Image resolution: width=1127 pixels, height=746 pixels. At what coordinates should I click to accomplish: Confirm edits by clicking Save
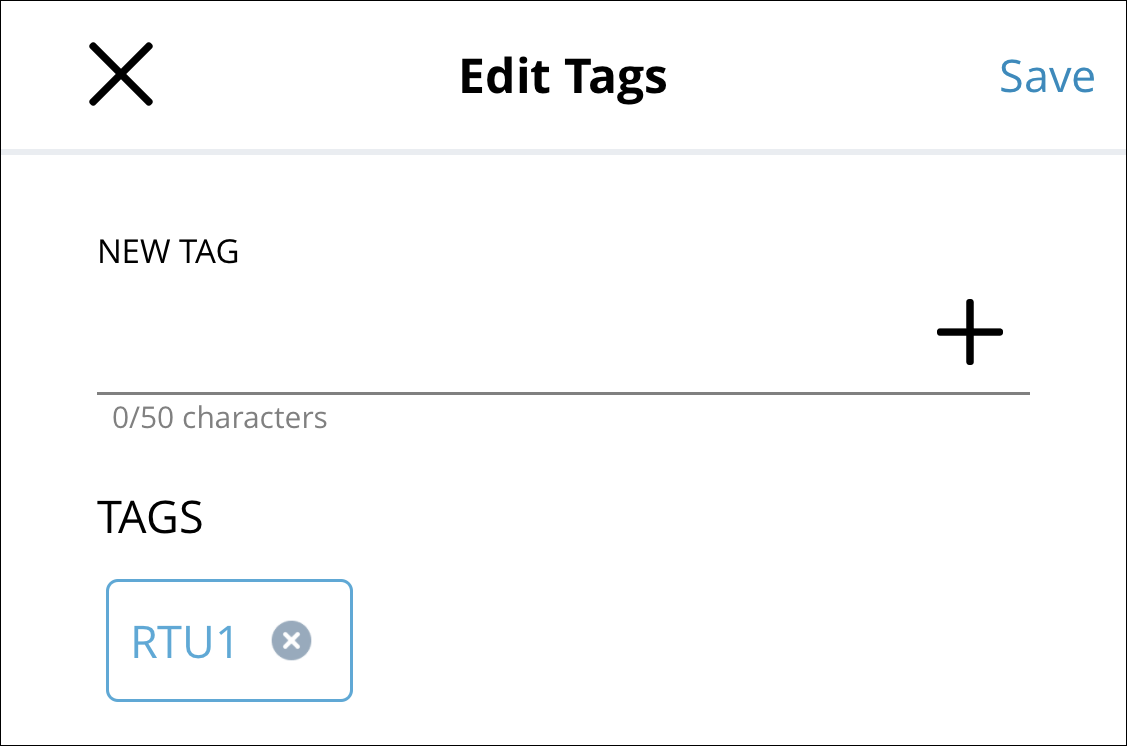1046,77
